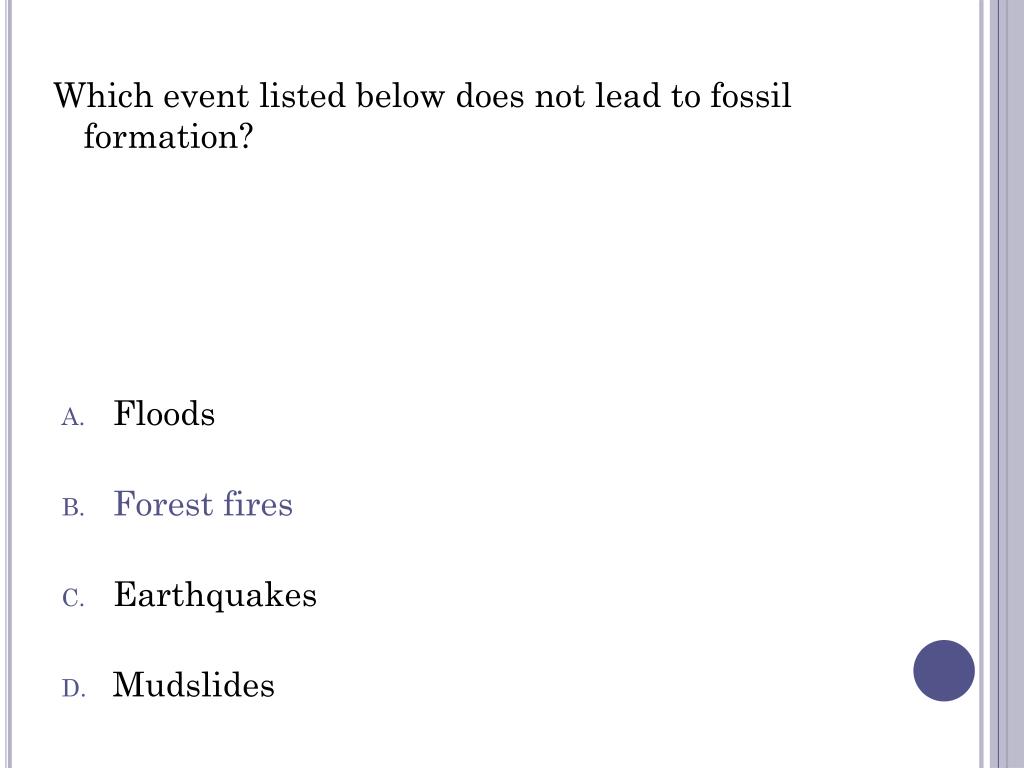Select the Mudslides answer option
The image size is (1024, 768).
pos(193,685)
